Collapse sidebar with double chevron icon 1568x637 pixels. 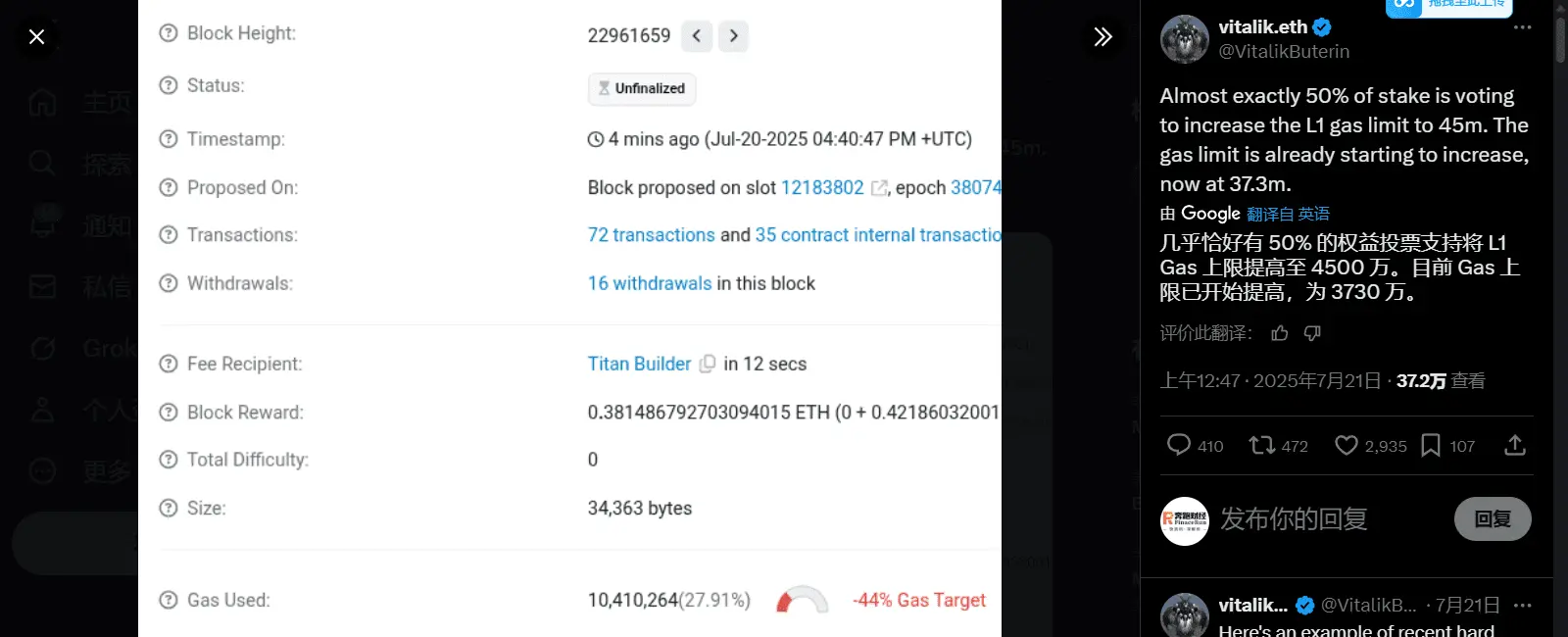coord(1102,36)
